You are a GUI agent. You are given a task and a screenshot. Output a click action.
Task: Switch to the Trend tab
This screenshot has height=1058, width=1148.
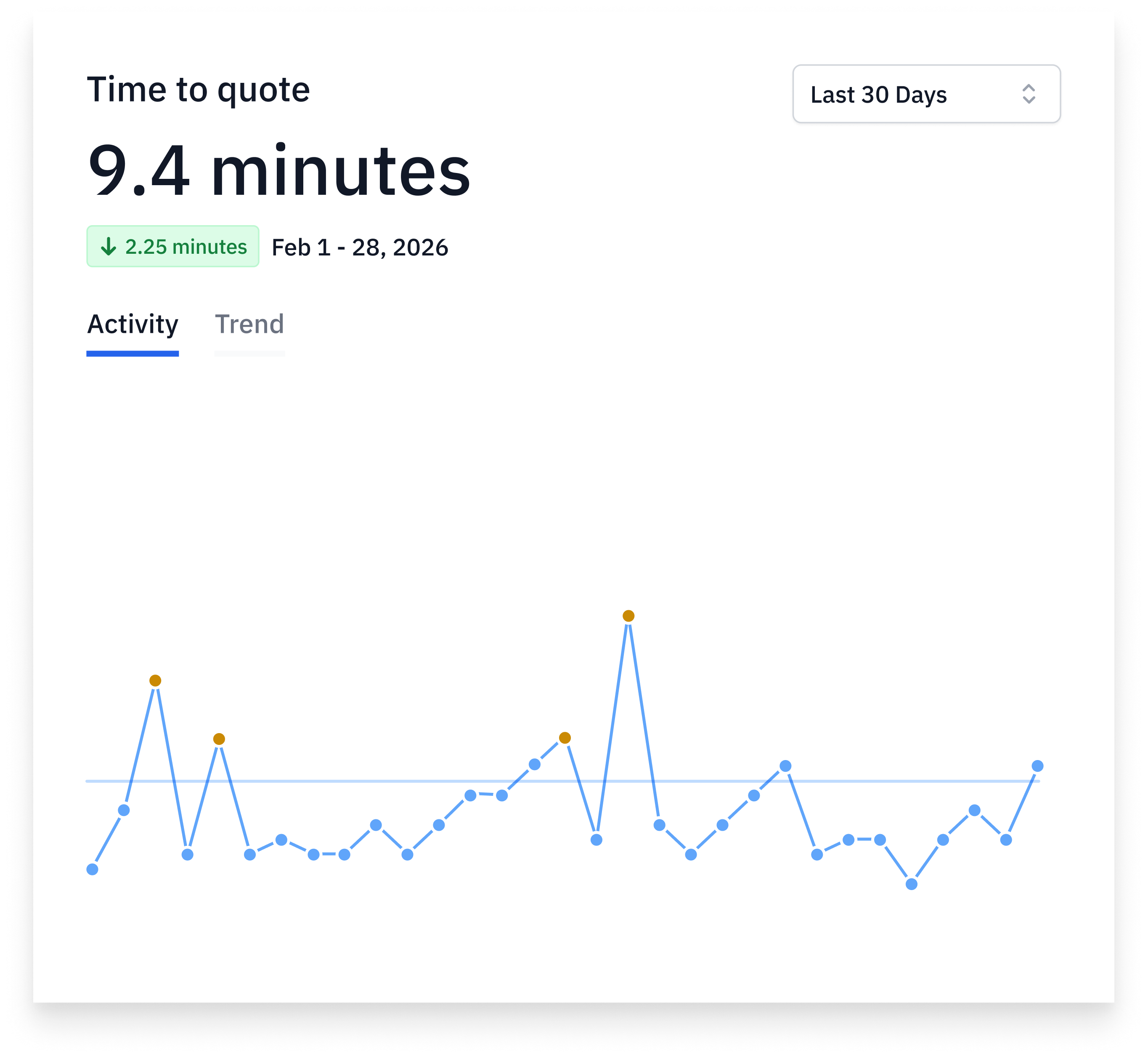coord(249,324)
